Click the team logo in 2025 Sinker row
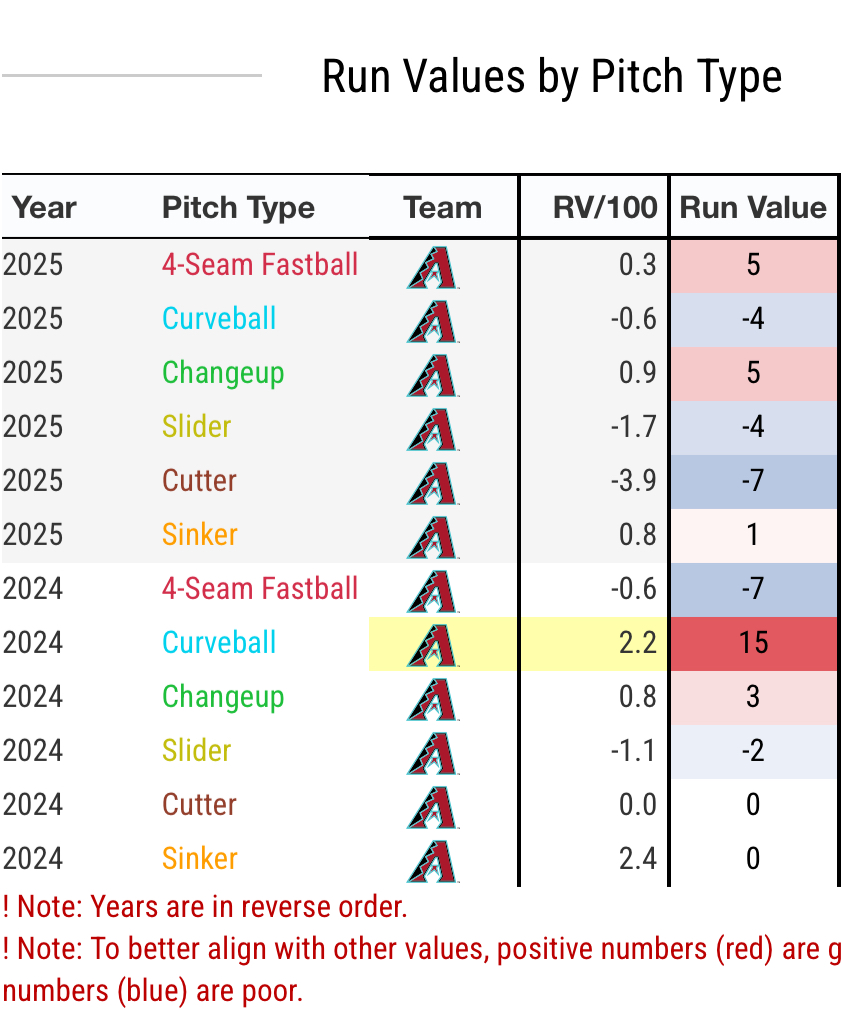This screenshot has width=841, height=1022. coord(433,536)
